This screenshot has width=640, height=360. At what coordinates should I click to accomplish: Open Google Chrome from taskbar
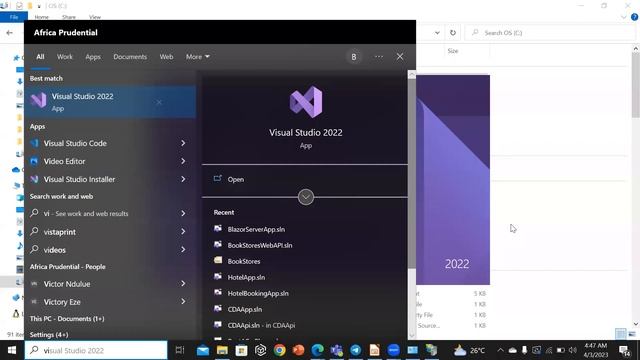point(280,350)
